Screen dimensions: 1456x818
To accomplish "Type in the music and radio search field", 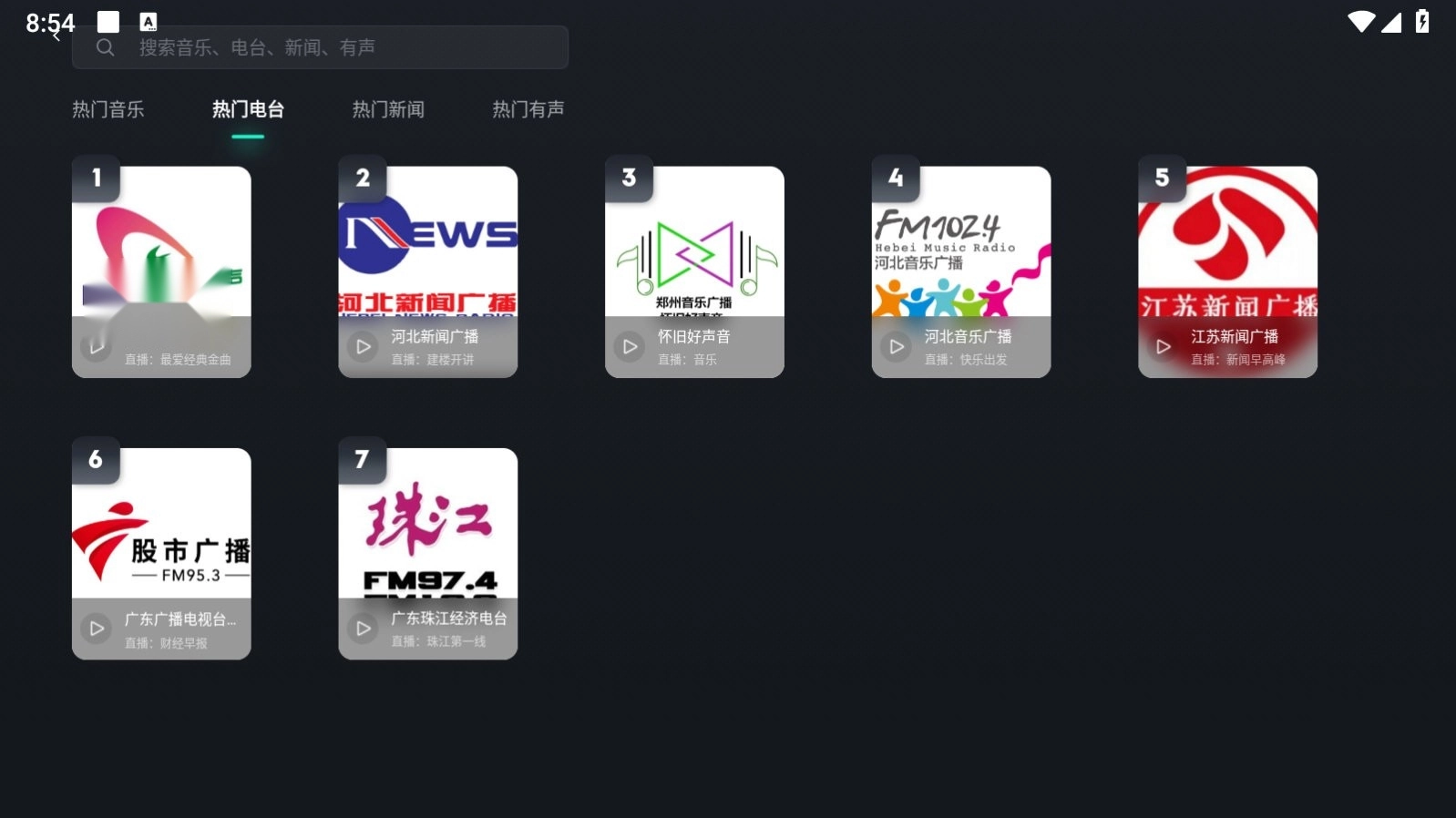I will click(x=346, y=47).
